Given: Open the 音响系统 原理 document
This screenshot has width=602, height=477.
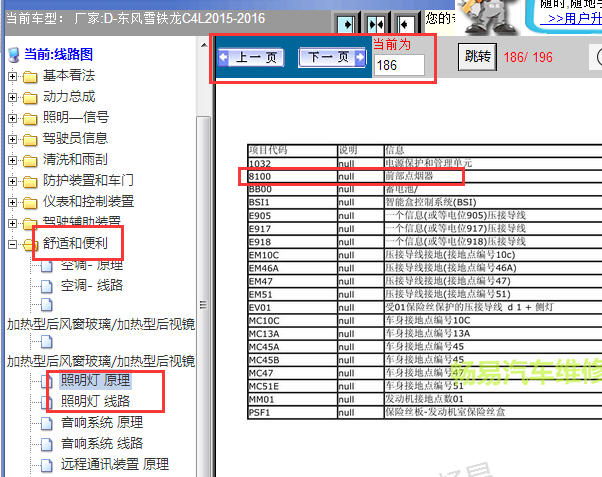Looking at the screenshot, I should pos(102,422).
